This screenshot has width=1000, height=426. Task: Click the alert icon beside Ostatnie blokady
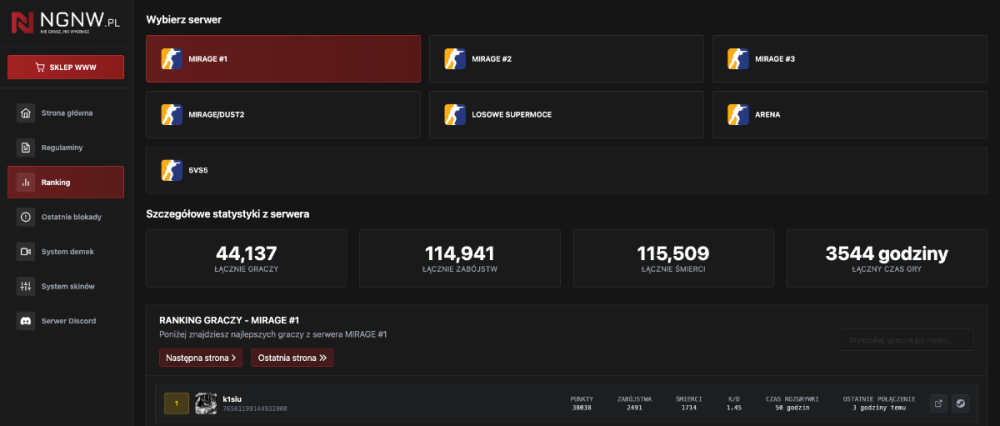26,217
